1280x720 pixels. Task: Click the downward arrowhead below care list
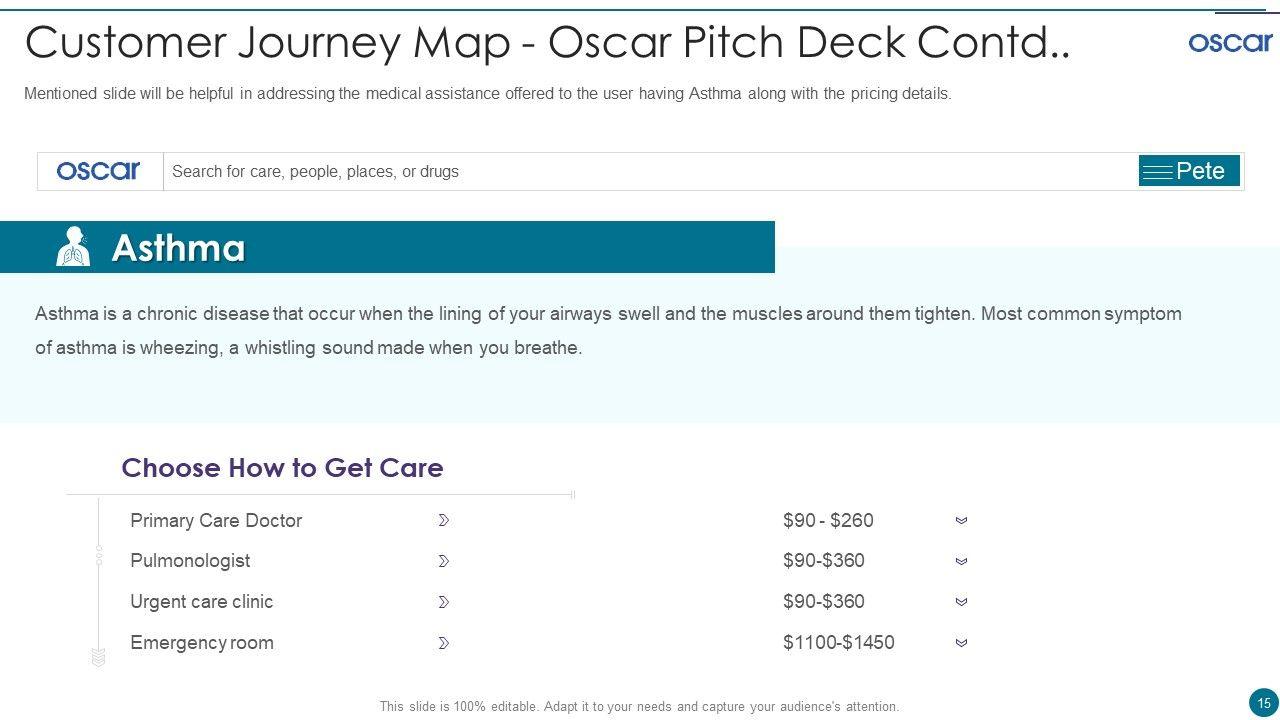click(x=98, y=657)
